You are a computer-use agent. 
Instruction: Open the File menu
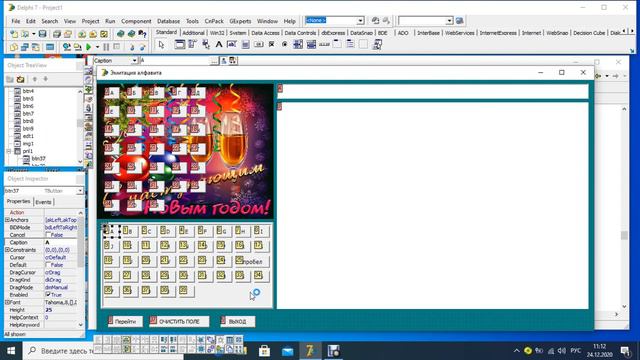pyautogui.click(x=16, y=21)
